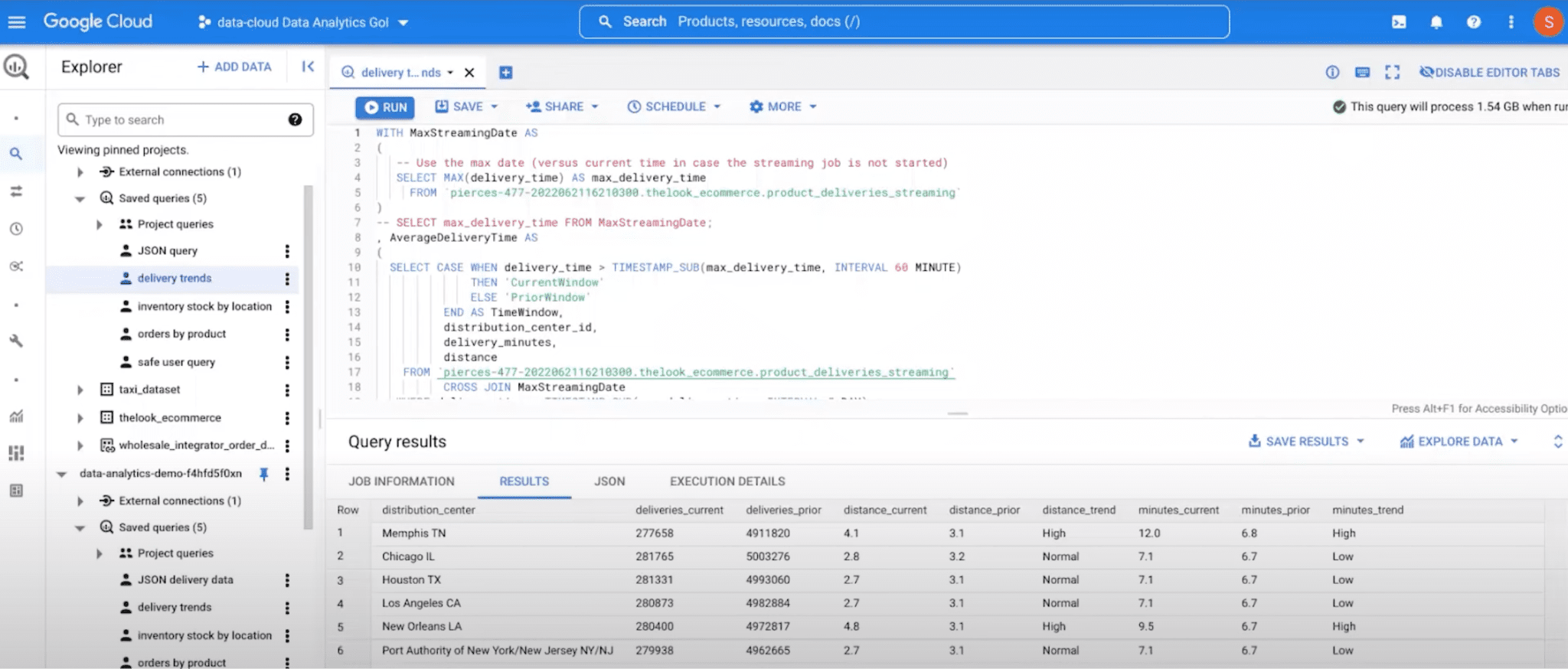This screenshot has height=669, width=1568.
Task: Open search help question icon
Action: click(295, 119)
